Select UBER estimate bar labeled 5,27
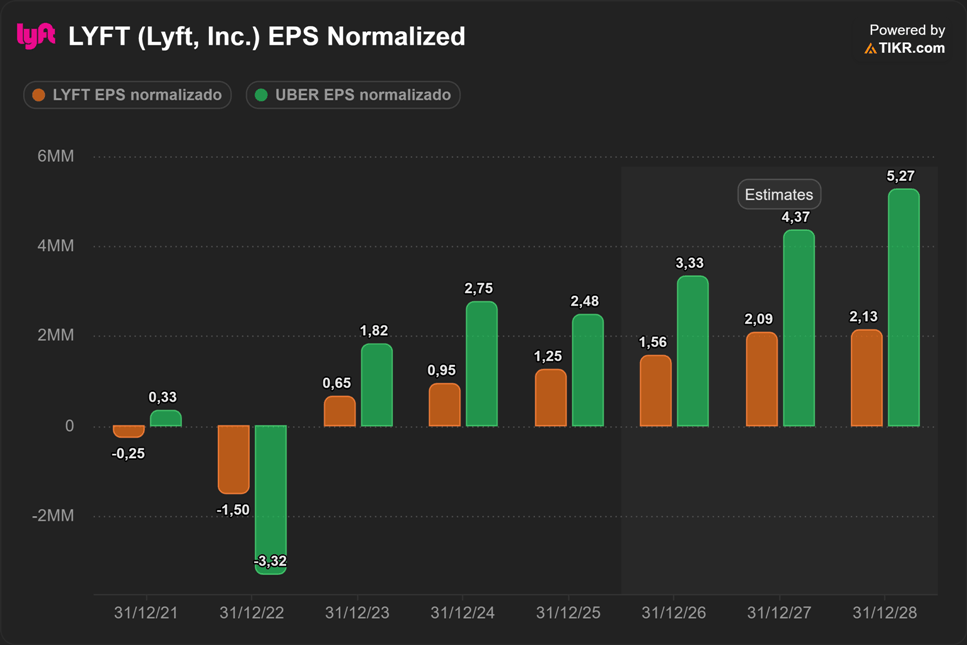Screen dimensions: 967x645 pos(903,308)
